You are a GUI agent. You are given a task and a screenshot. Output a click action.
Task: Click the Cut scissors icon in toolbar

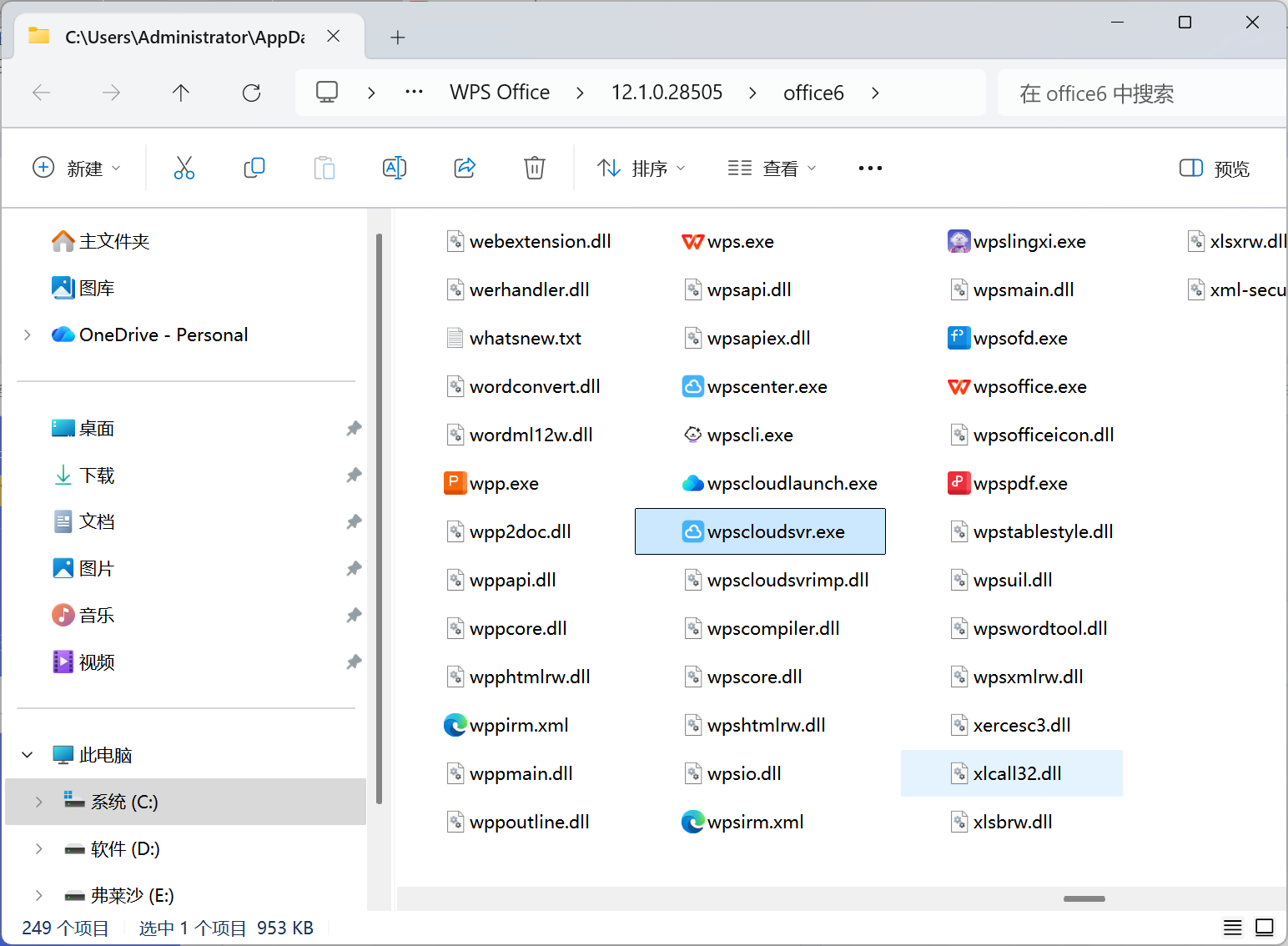(x=184, y=168)
